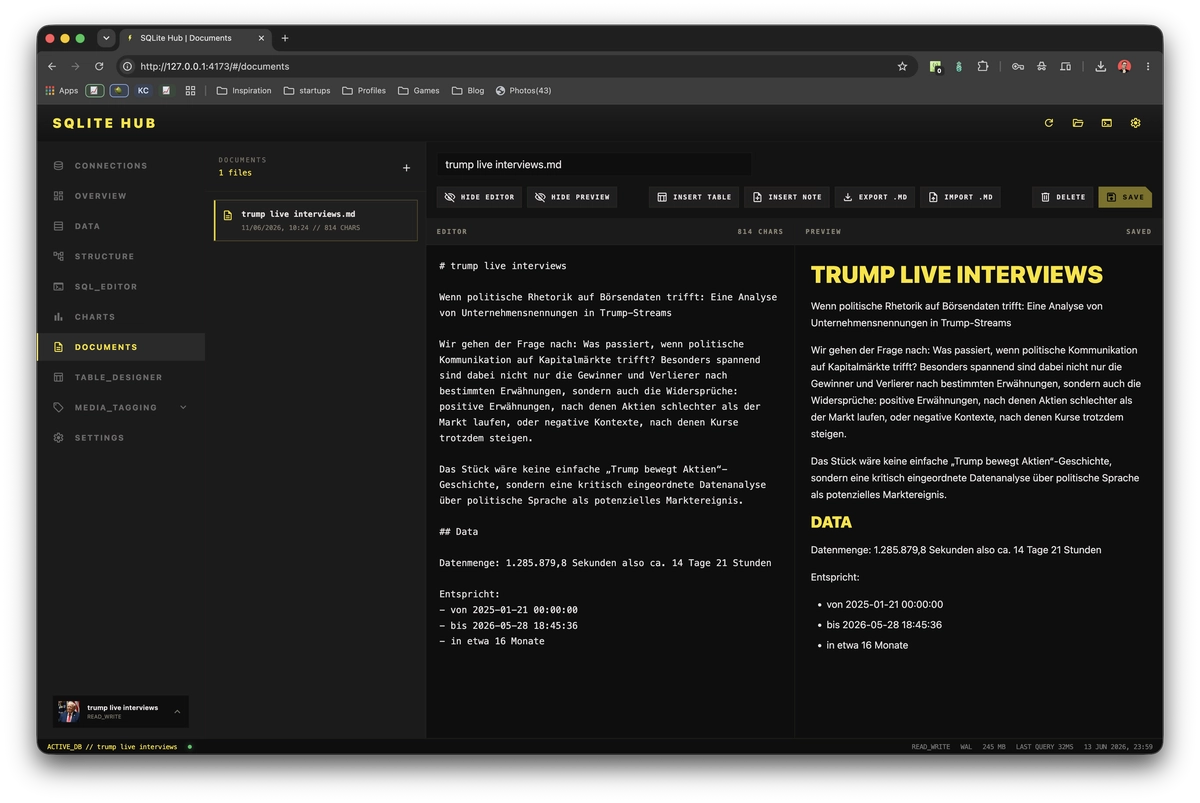This screenshot has width=1200, height=803.
Task: Click the WAL status bar entry
Action: (966, 747)
